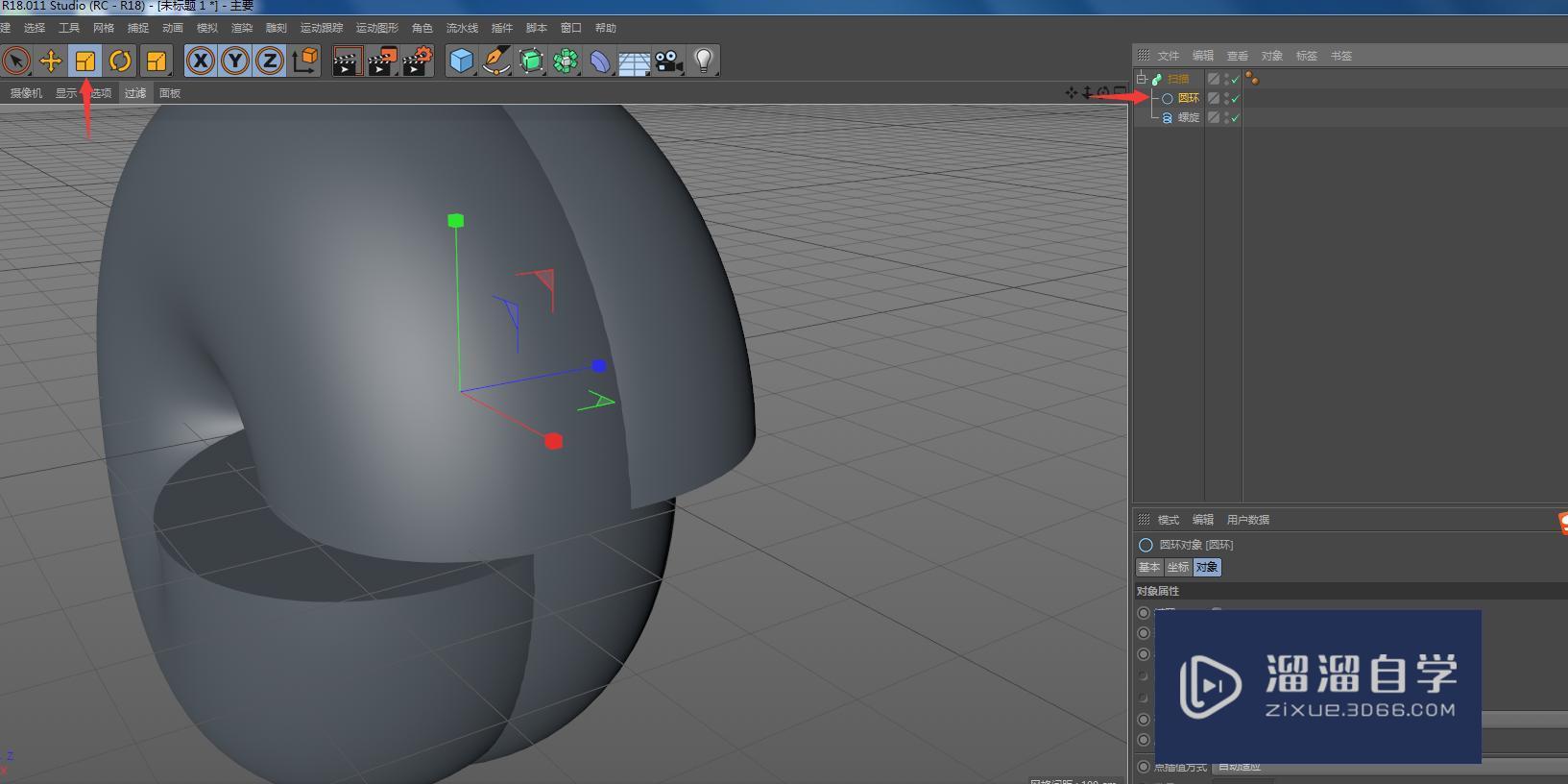Open the 流水线 menu
Viewport: 1568px width, 784px height.
462,28
